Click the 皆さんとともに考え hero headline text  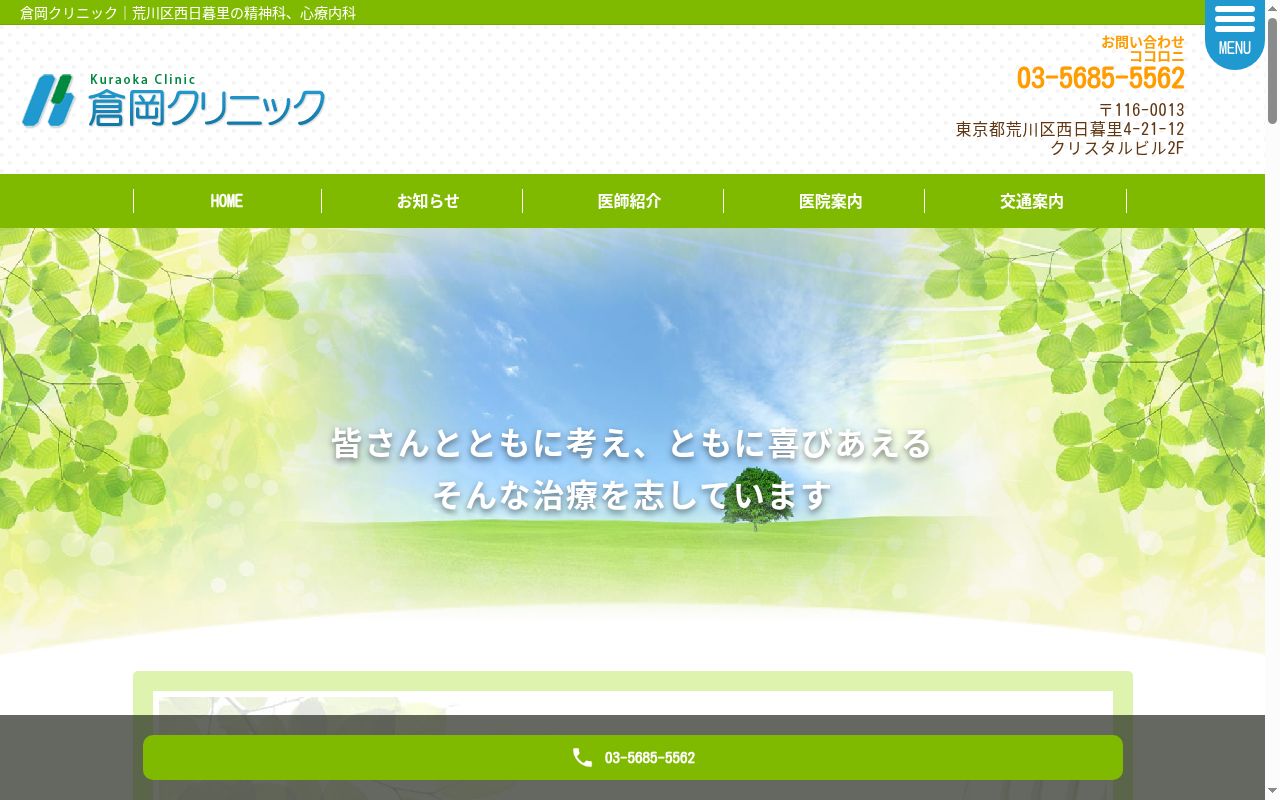tap(632, 443)
